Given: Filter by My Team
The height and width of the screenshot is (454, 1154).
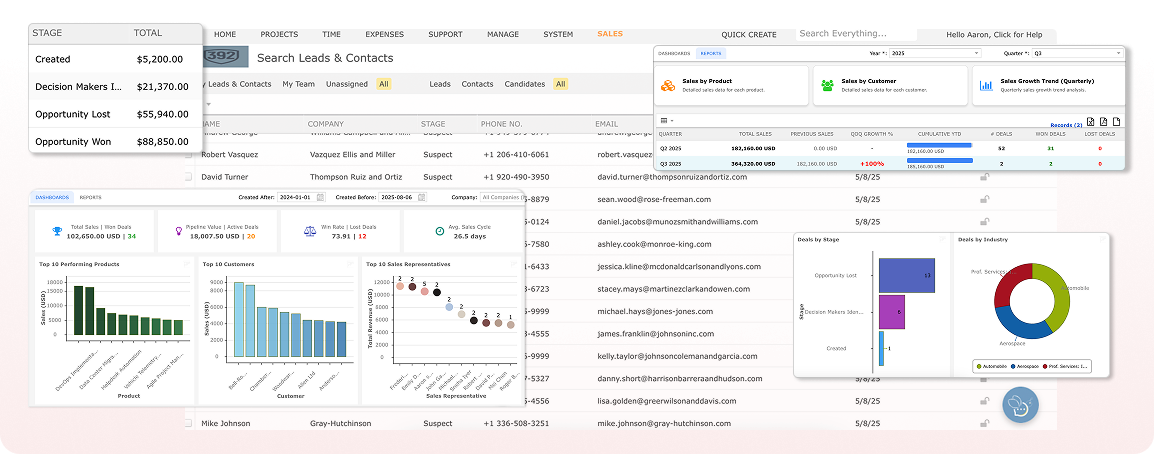Looking at the screenshot, I should tap(298, 84).
